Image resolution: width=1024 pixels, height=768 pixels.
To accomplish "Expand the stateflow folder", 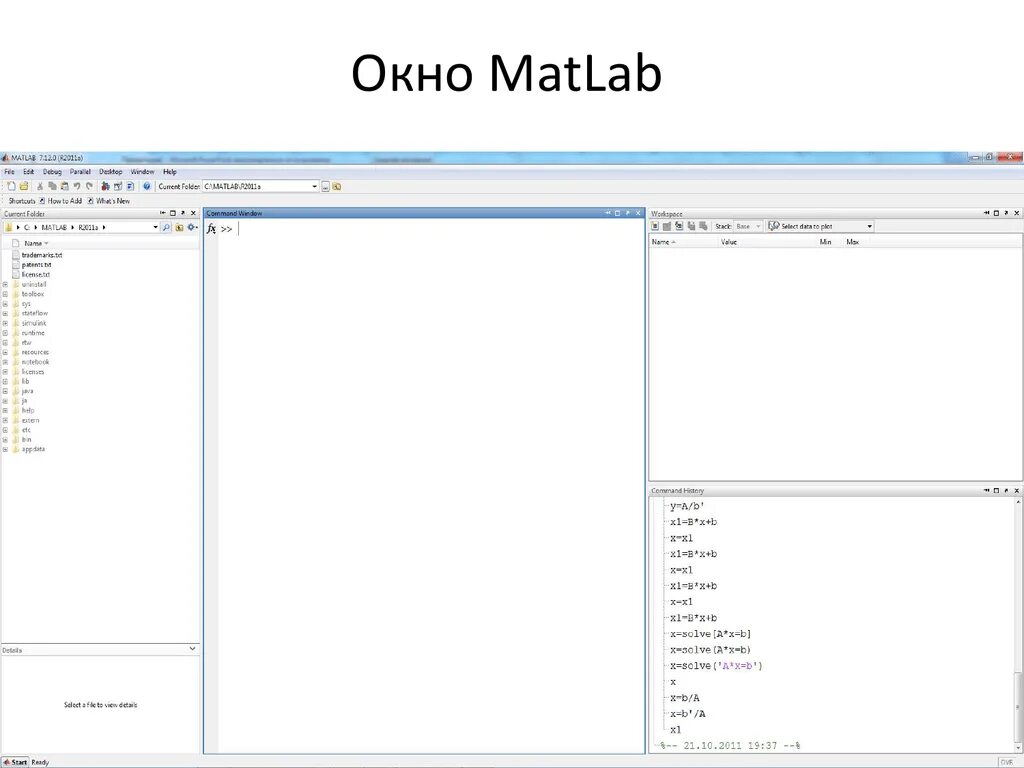I will 5,313.
